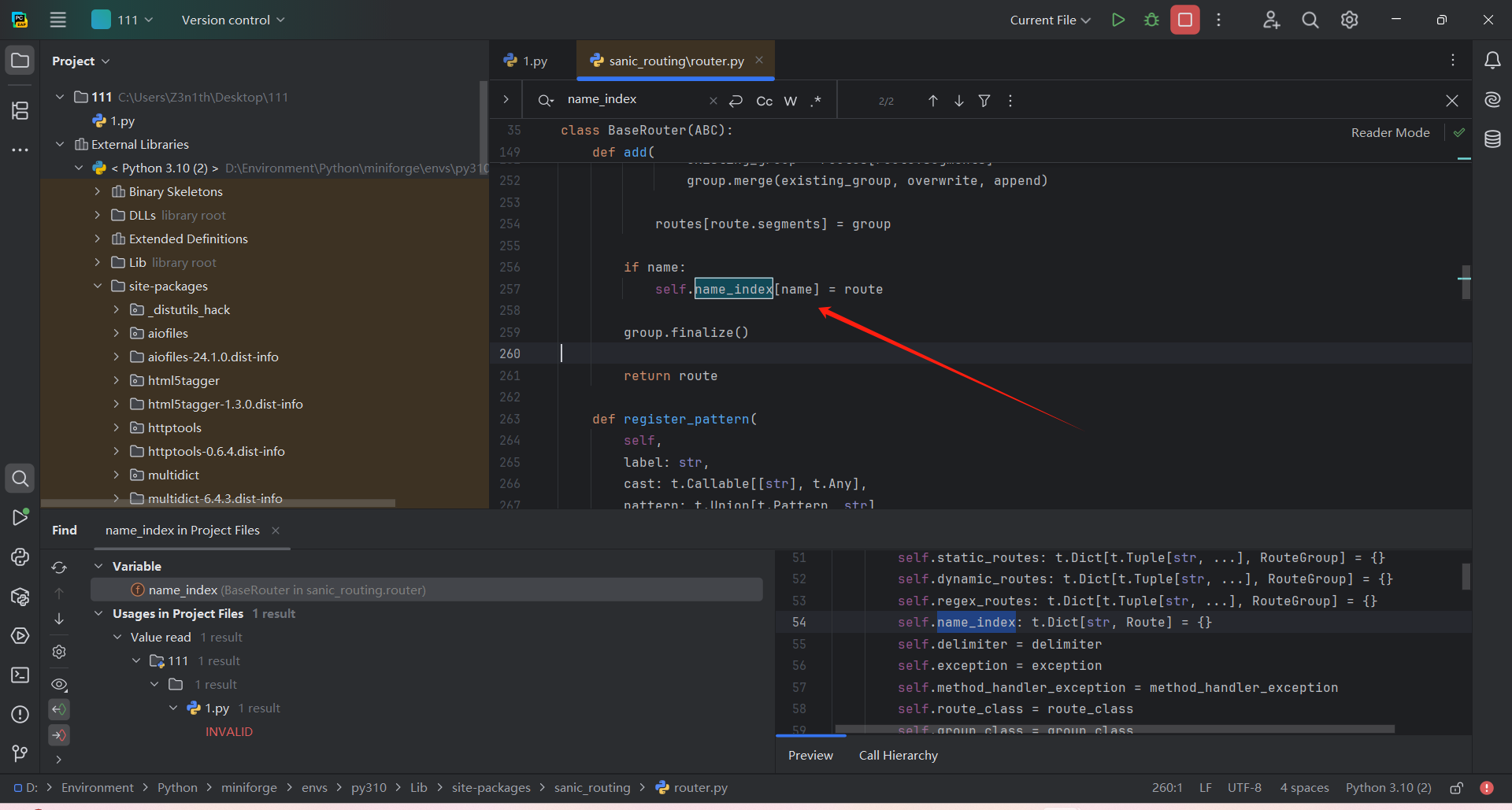The width and height of the screenshot is (1512, 810).
Task: Open the Structure tool window icon
Action: pos(20,111)
